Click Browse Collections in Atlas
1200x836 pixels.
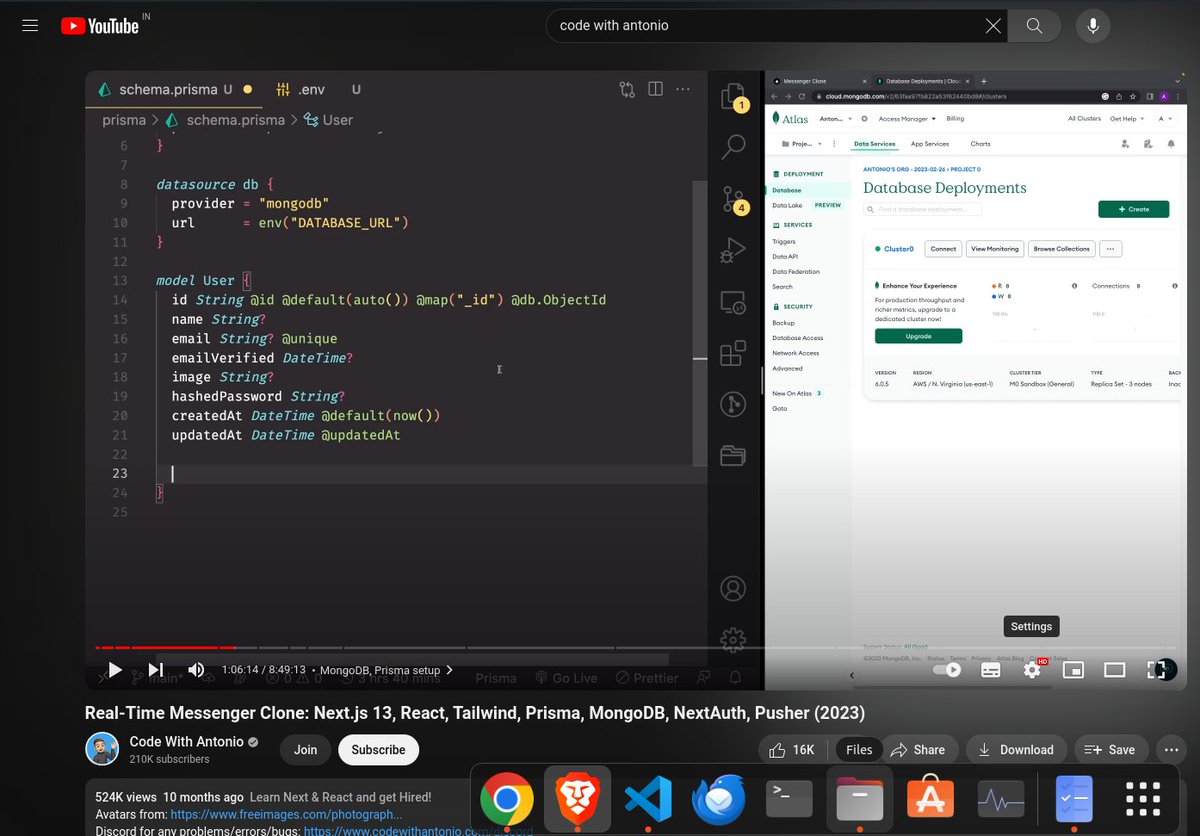(1062, 248)
